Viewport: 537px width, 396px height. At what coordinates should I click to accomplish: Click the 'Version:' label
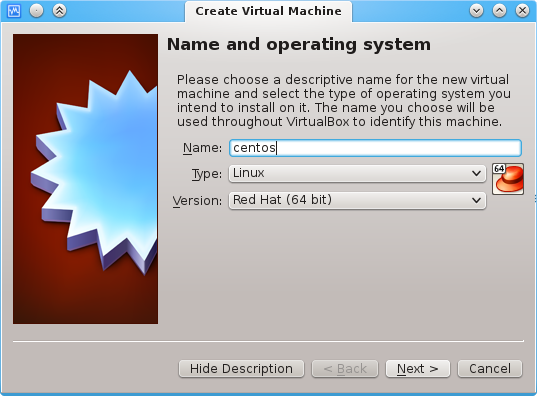[x=197, y=200]
